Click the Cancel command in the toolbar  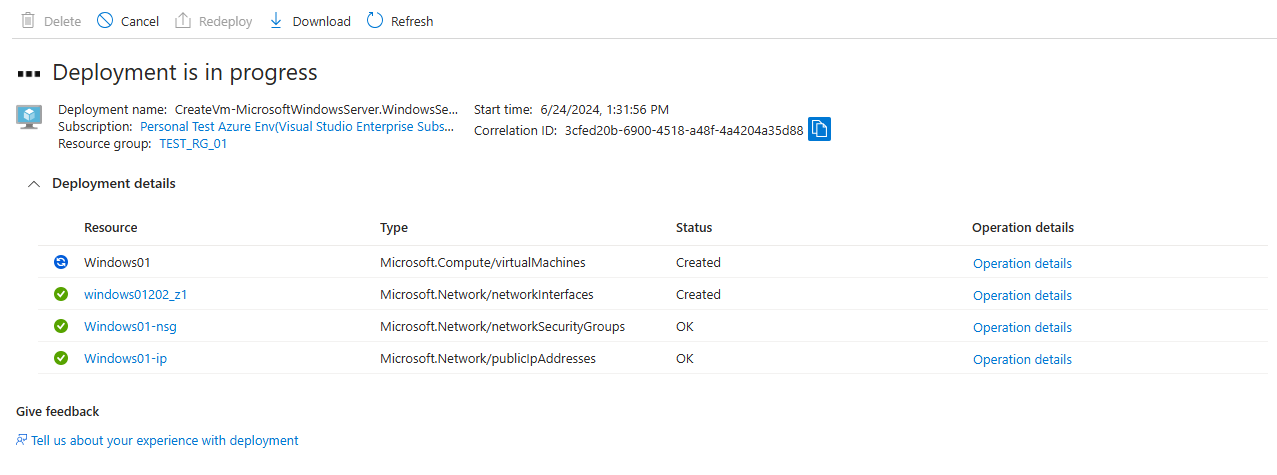click(x=128, y=21)
